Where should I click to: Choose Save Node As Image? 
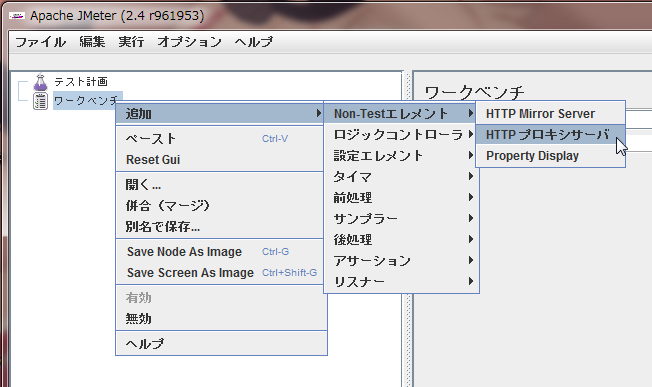[220, 252]
